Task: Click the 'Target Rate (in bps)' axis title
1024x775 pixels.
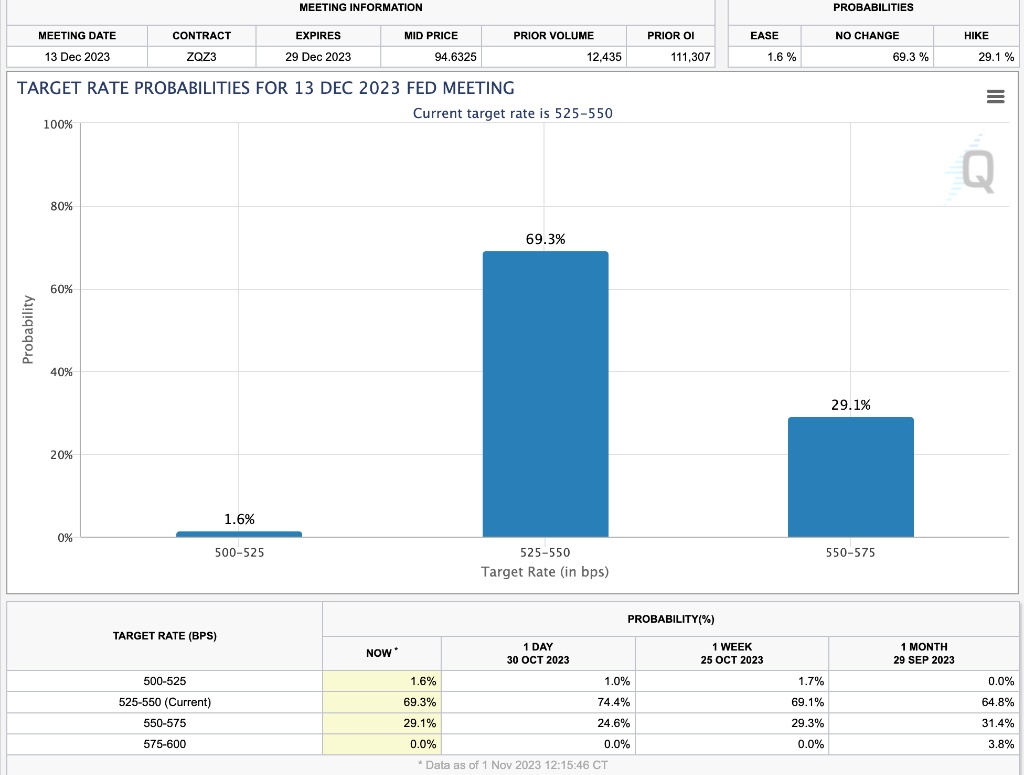Action: (545, 572)
